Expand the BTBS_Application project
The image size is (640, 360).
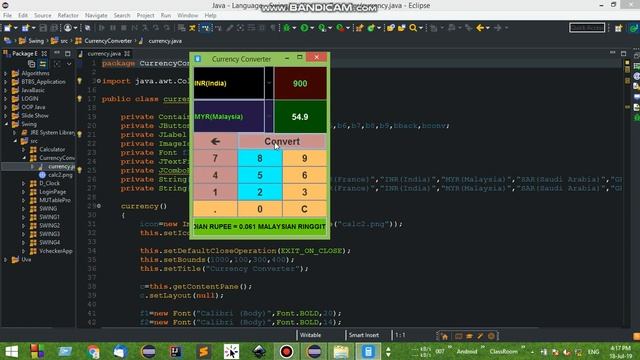click(5, 82)
